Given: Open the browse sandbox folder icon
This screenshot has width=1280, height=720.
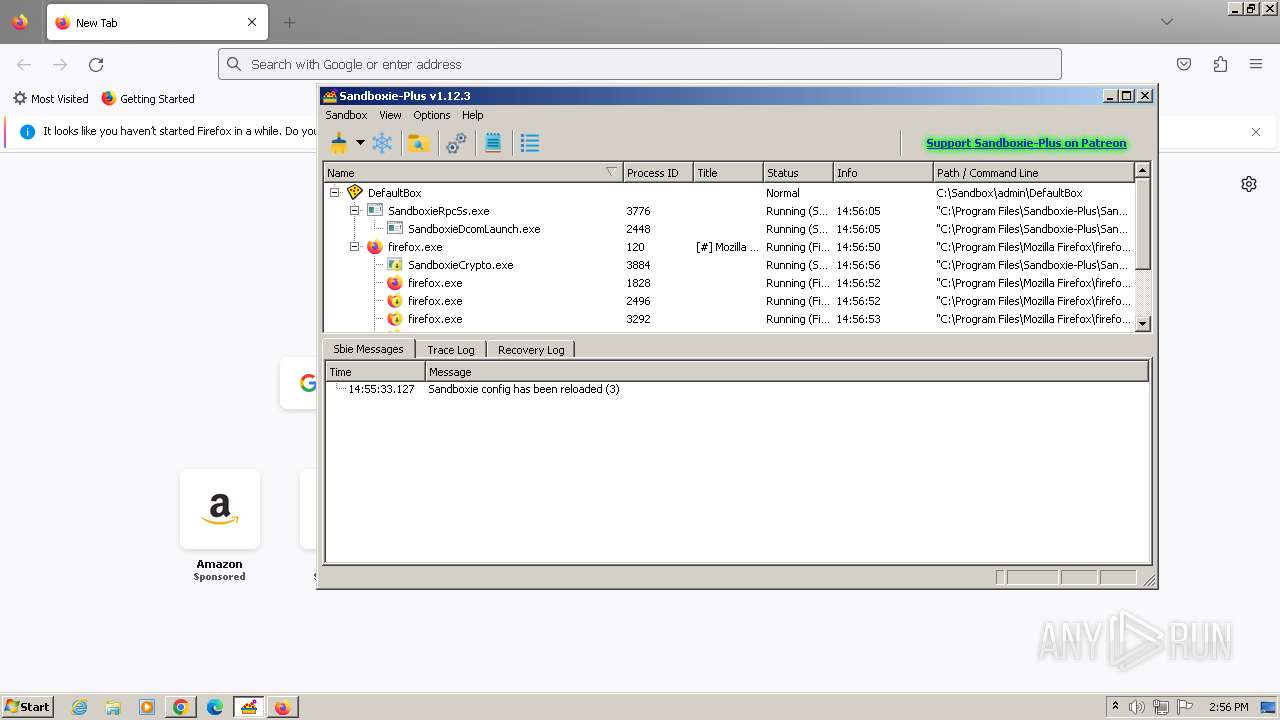Looking at the screenshot, I should click(x=419, y=143).
